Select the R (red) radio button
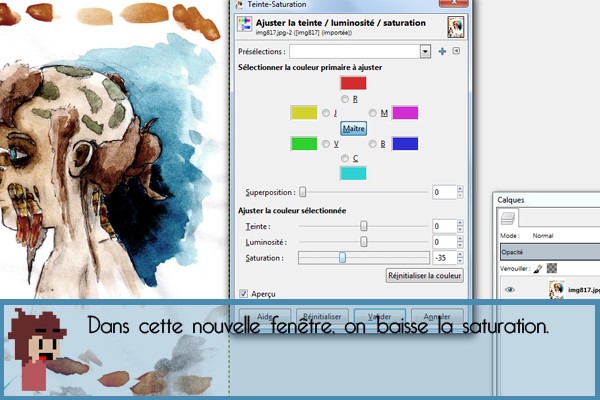 [345, 99]
